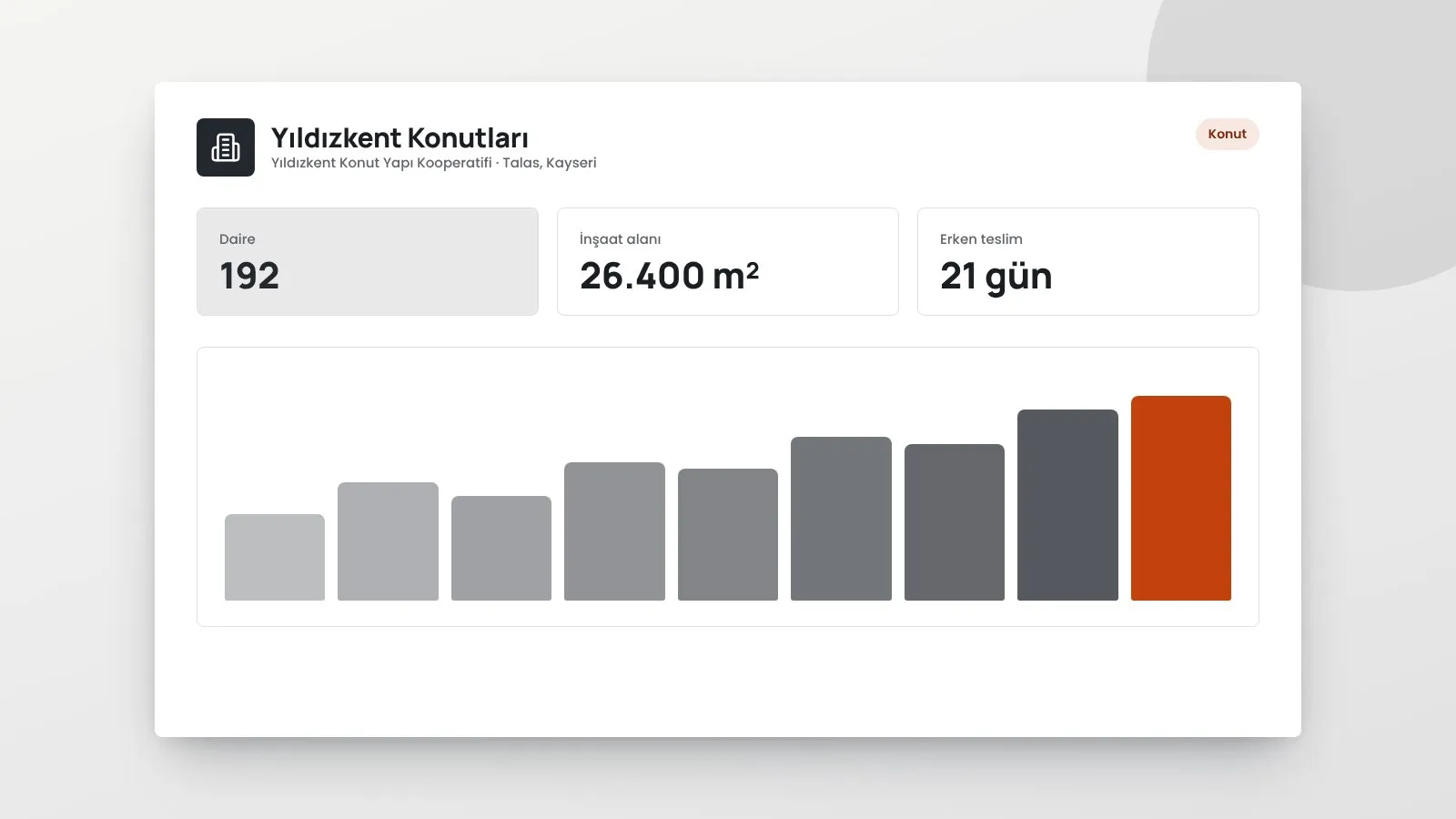Click the 21 gün value
Viewport: 1456px width, 819px height.
click(x=996, y=277)
